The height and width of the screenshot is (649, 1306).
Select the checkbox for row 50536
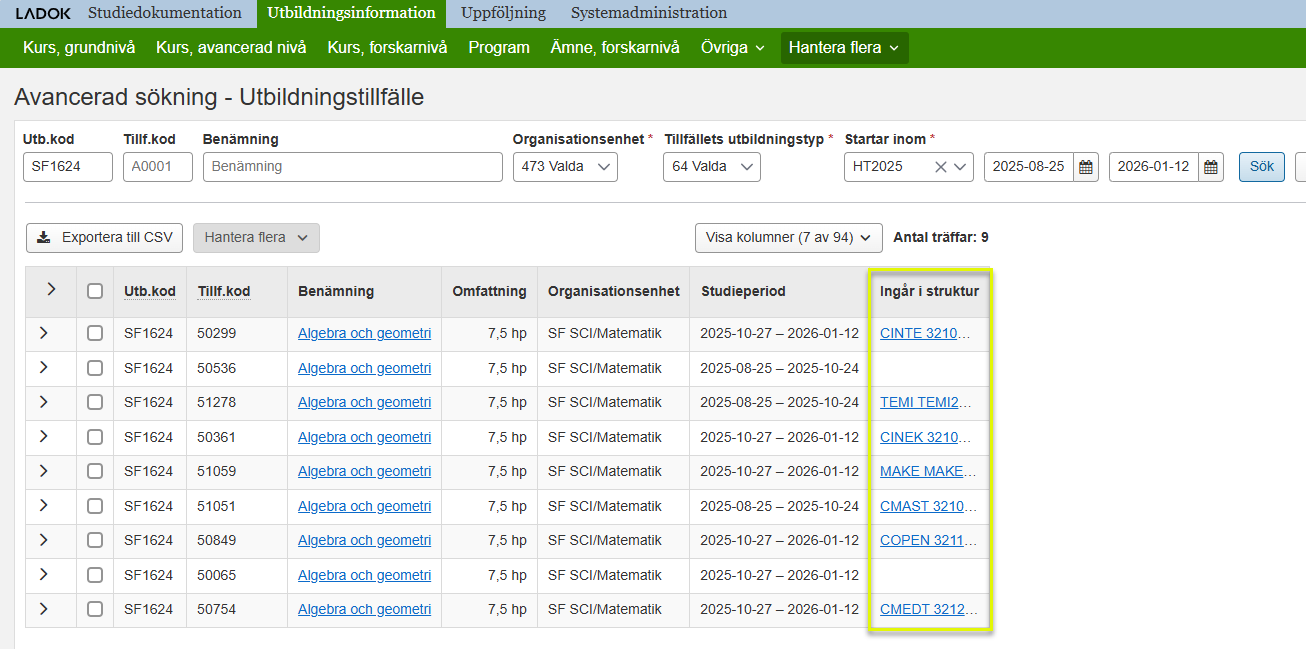[95, 368]
